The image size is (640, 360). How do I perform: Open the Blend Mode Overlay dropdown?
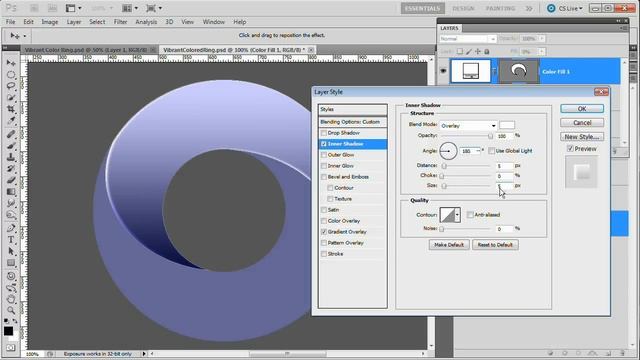468,126
